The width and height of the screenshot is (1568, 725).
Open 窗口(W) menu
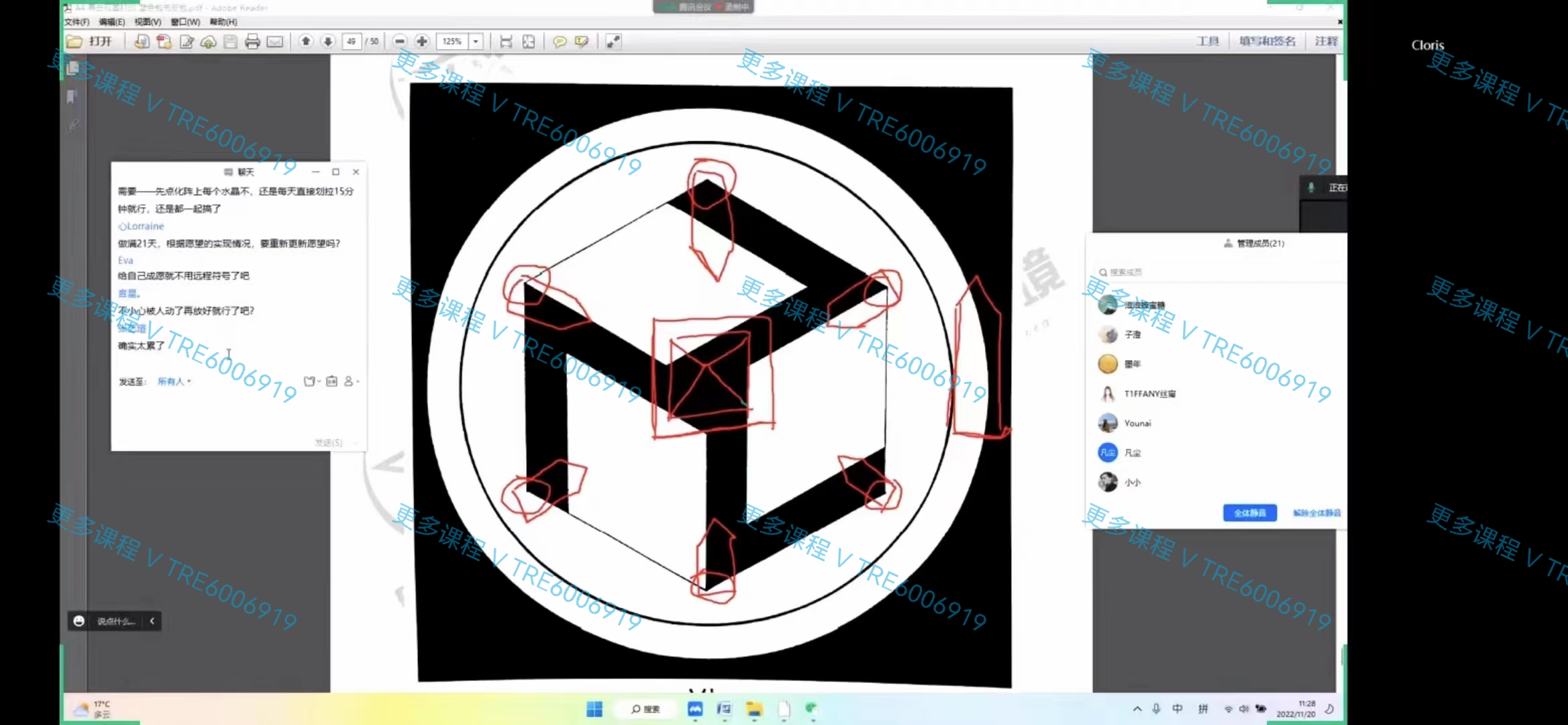[185, 22]
